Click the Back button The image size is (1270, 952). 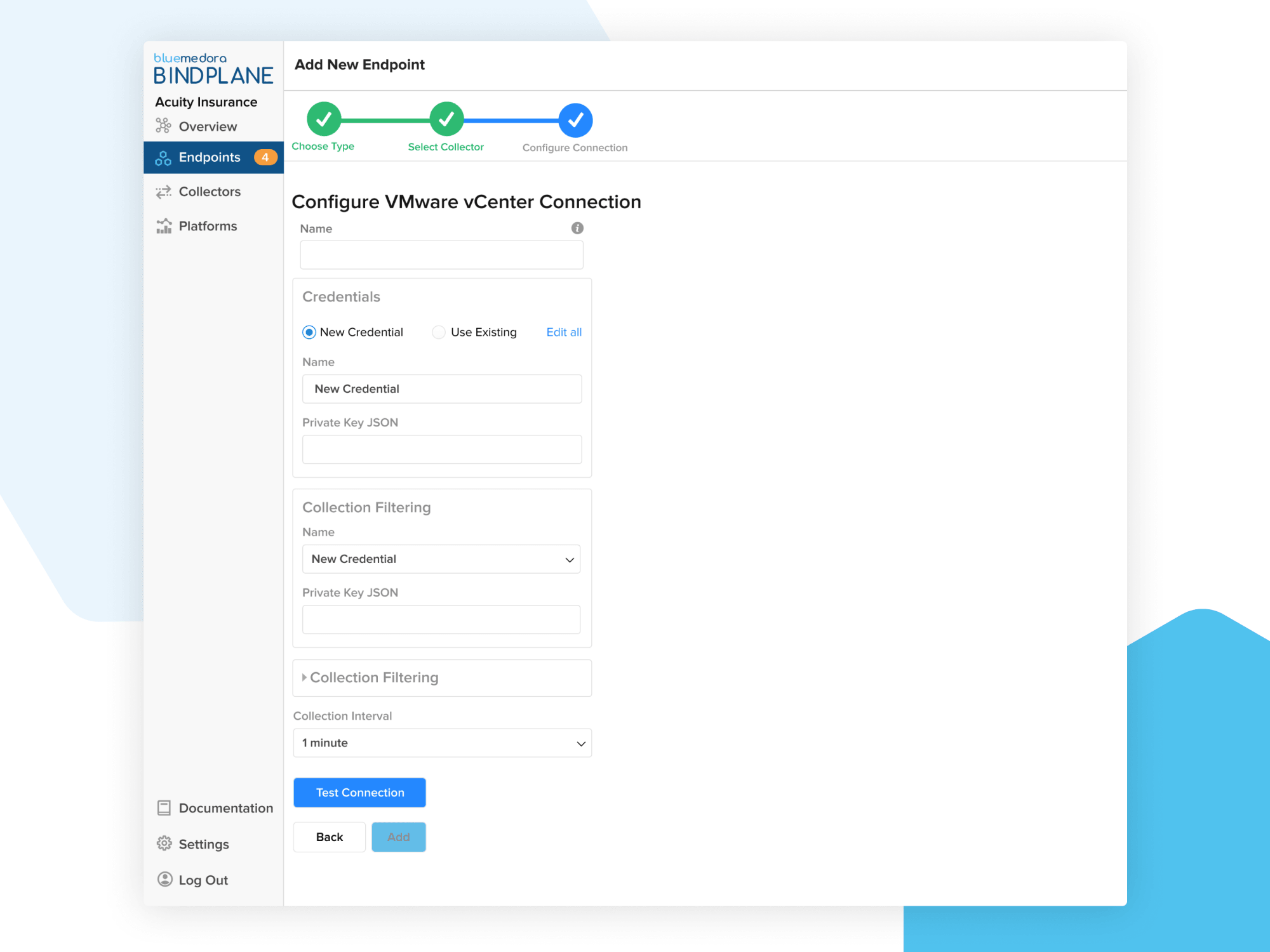330,837
